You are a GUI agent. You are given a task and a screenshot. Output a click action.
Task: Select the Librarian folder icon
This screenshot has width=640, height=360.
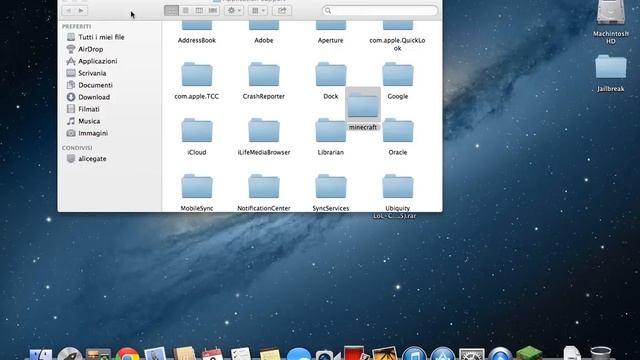click(x=331, y=131)
